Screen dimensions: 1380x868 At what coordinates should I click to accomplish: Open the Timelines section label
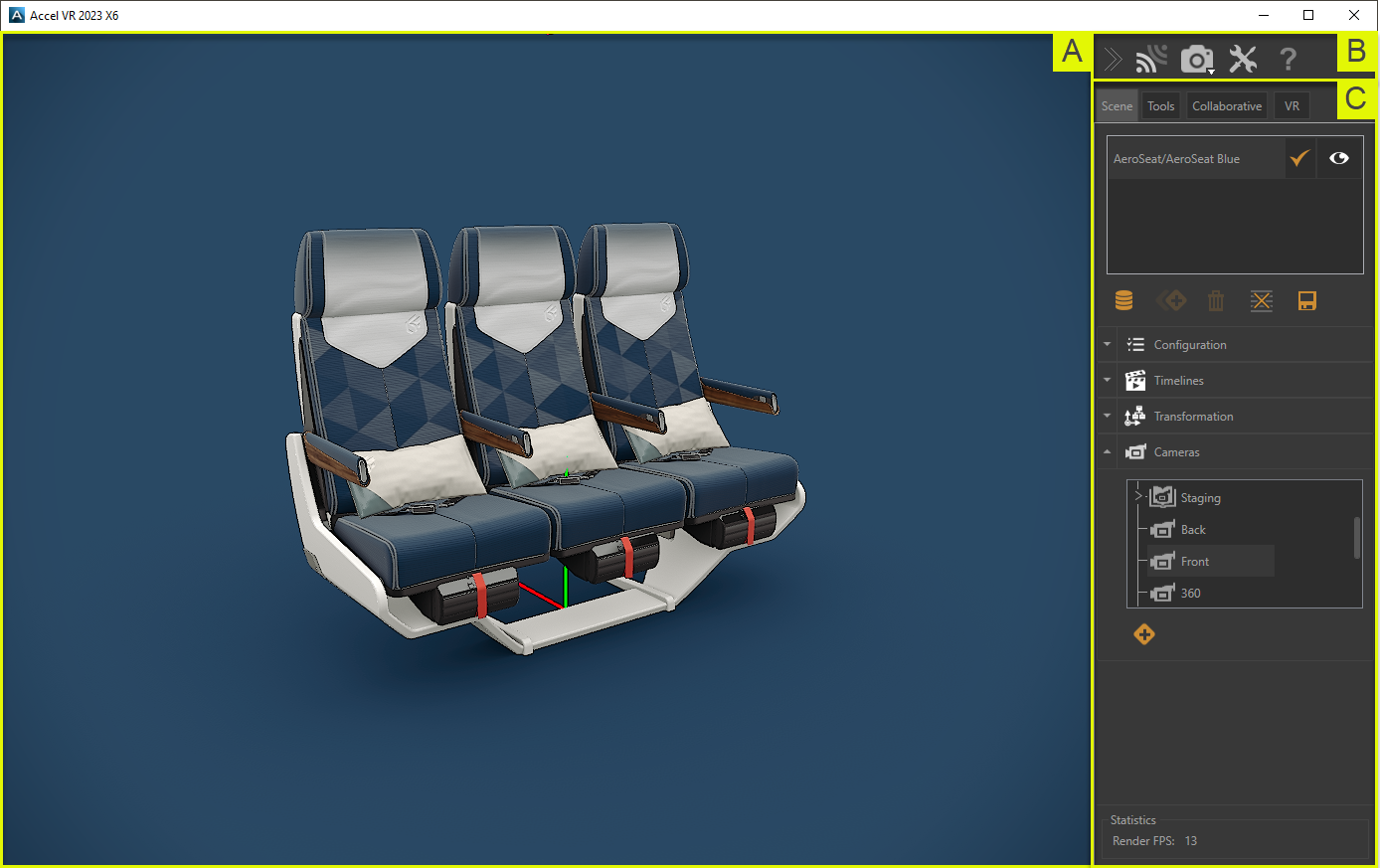[x=1179, y=381]
